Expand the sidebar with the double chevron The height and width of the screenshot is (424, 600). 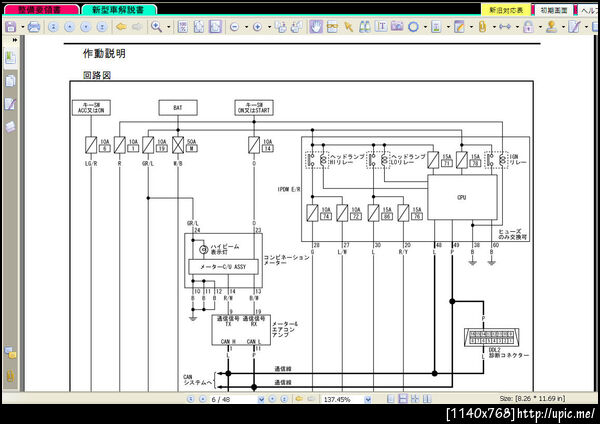[15, 40]
